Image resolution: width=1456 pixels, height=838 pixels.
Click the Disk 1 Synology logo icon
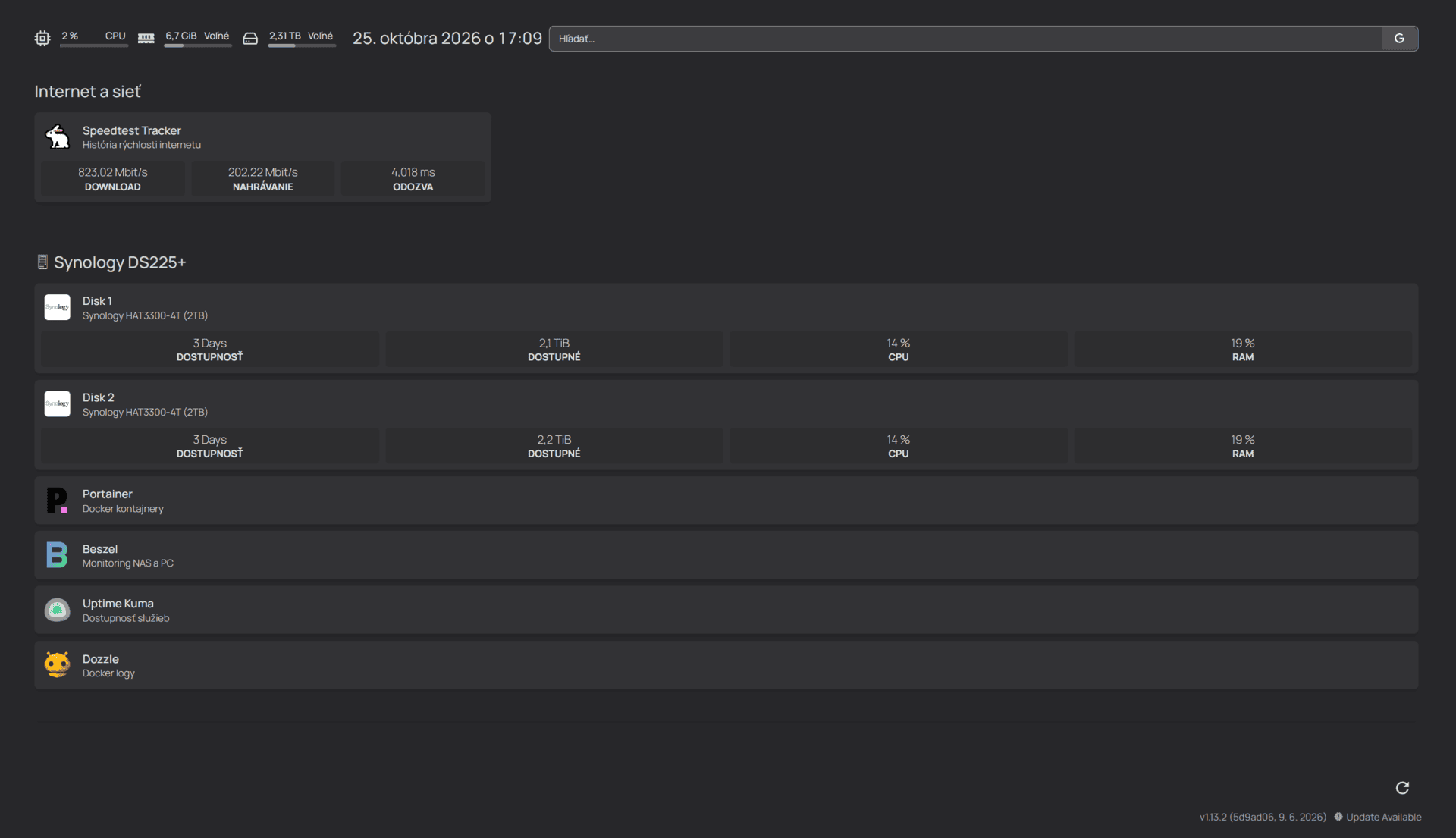58,307
